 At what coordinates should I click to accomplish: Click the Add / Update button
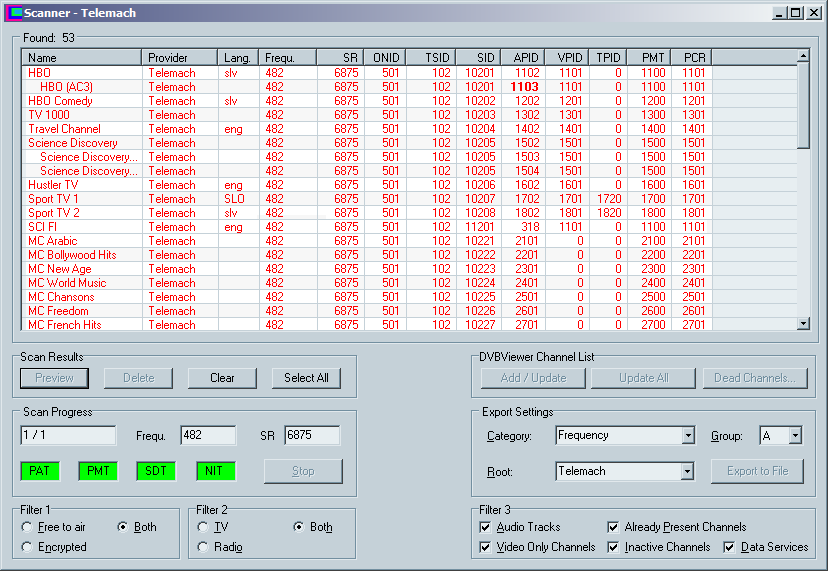click(x=533, y=378)
